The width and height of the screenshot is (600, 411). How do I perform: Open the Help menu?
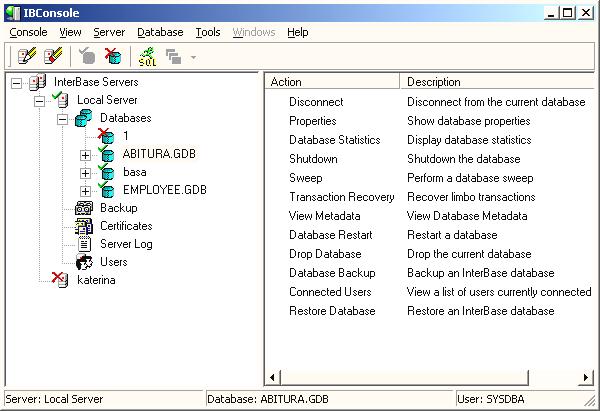pos(298,32)
